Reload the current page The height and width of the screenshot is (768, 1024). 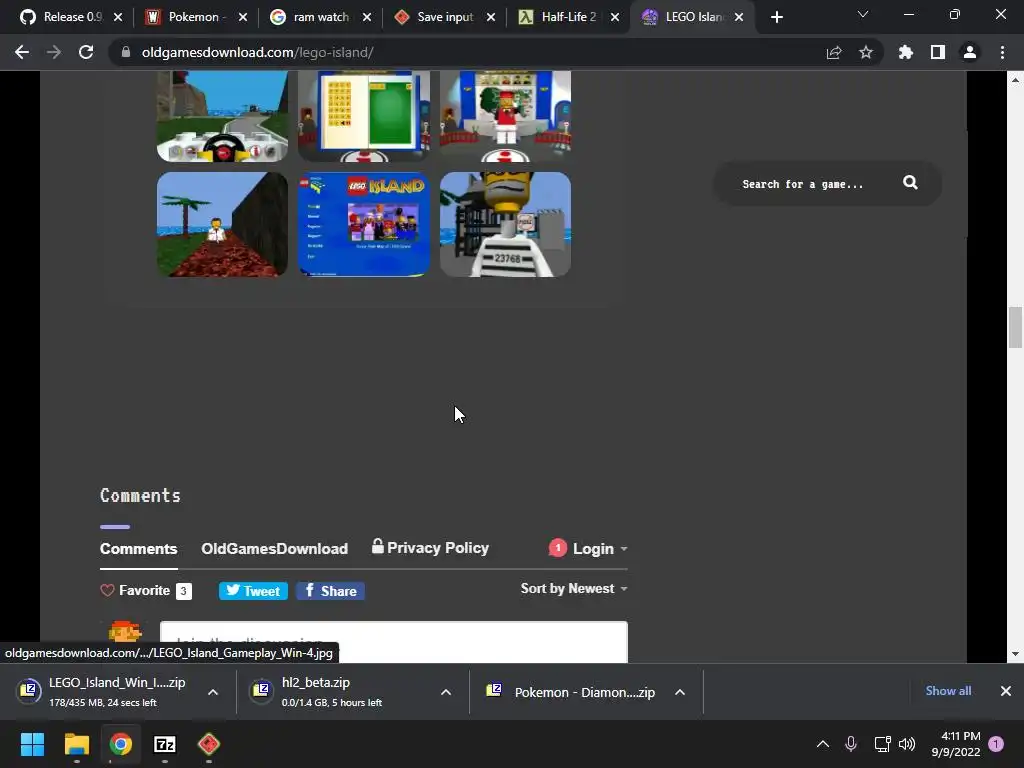click(x=86, y=52)
